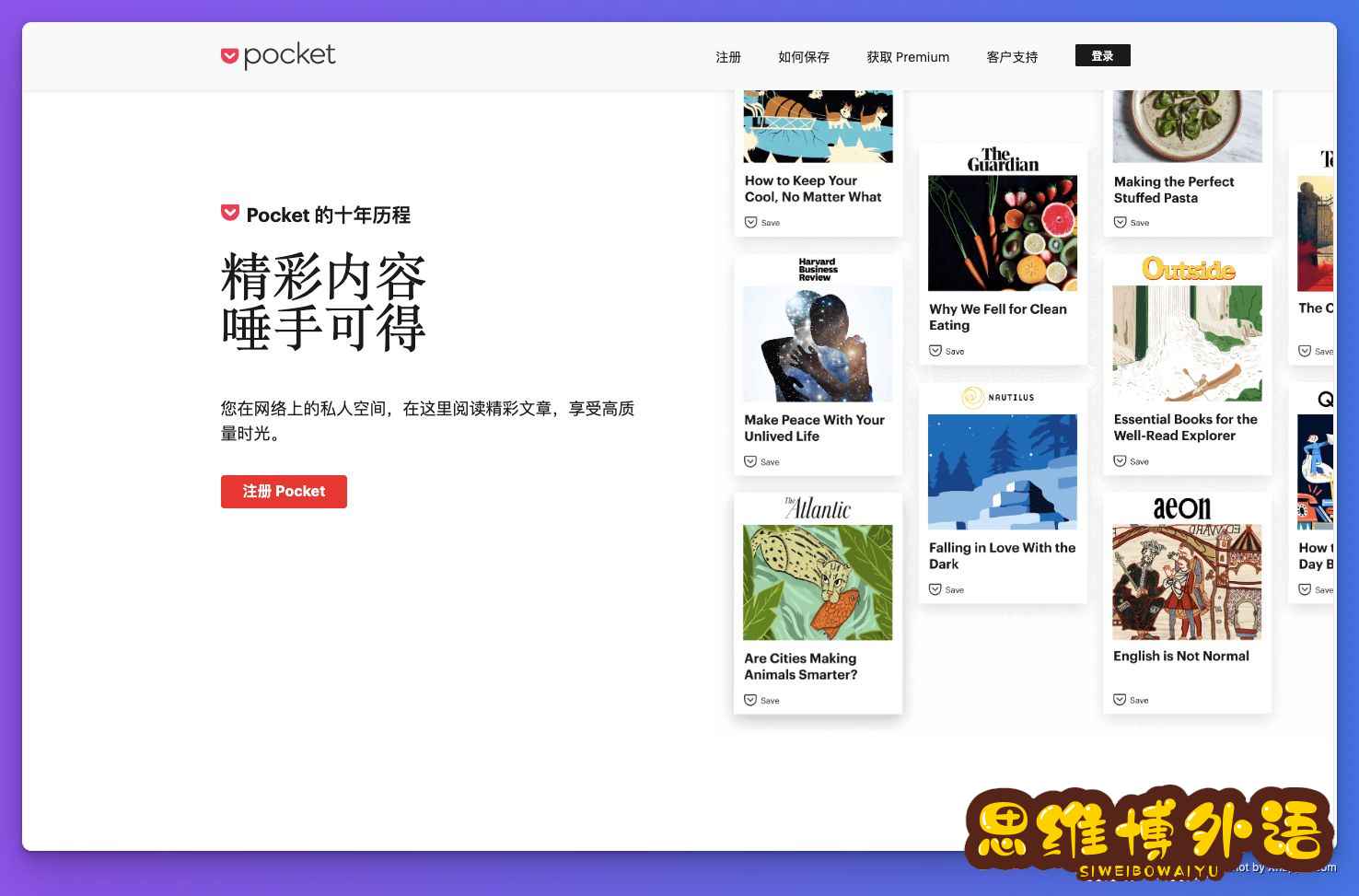This screenshot has height=896, width=1359.
Task: Open the Outside canoe illustration image
Action: pyautogui.click(x=1188, y=343)
